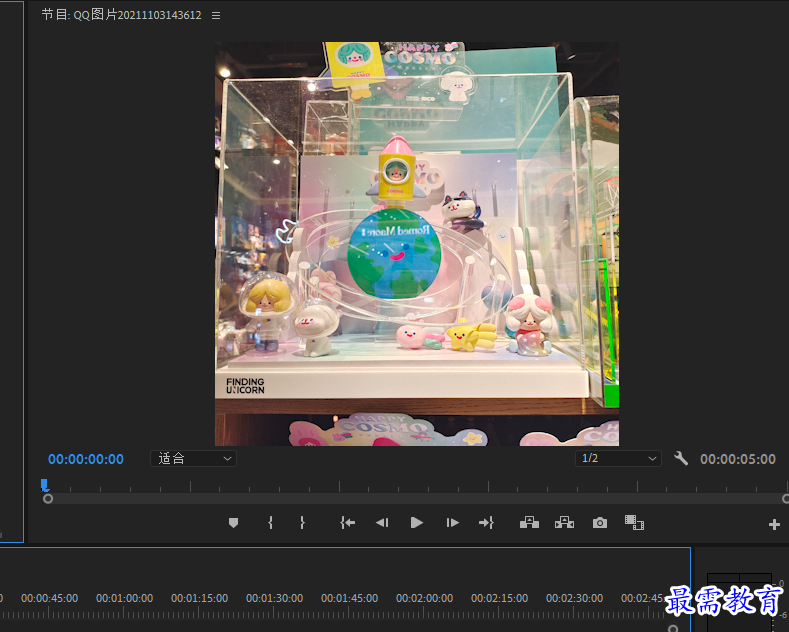Open the button editor plus icon
789x632 pixels.
[774, 525]
